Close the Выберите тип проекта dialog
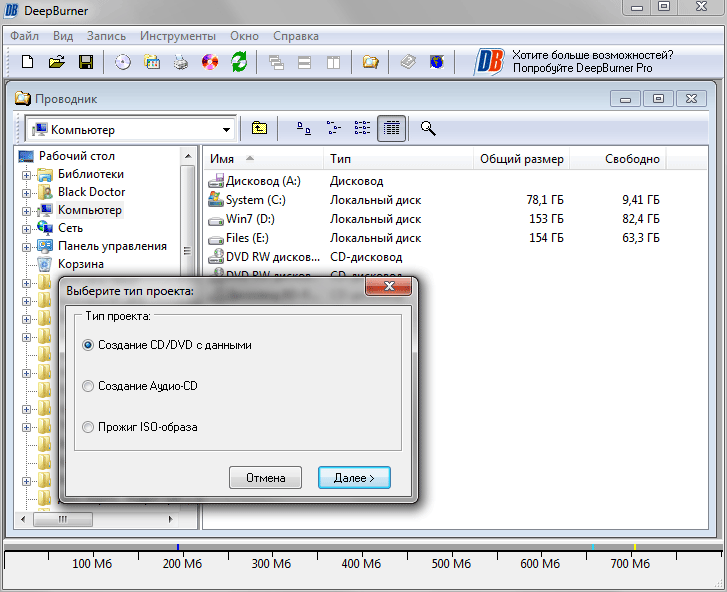The height and width of the screenshot is (592, 727). click(389, 286)
